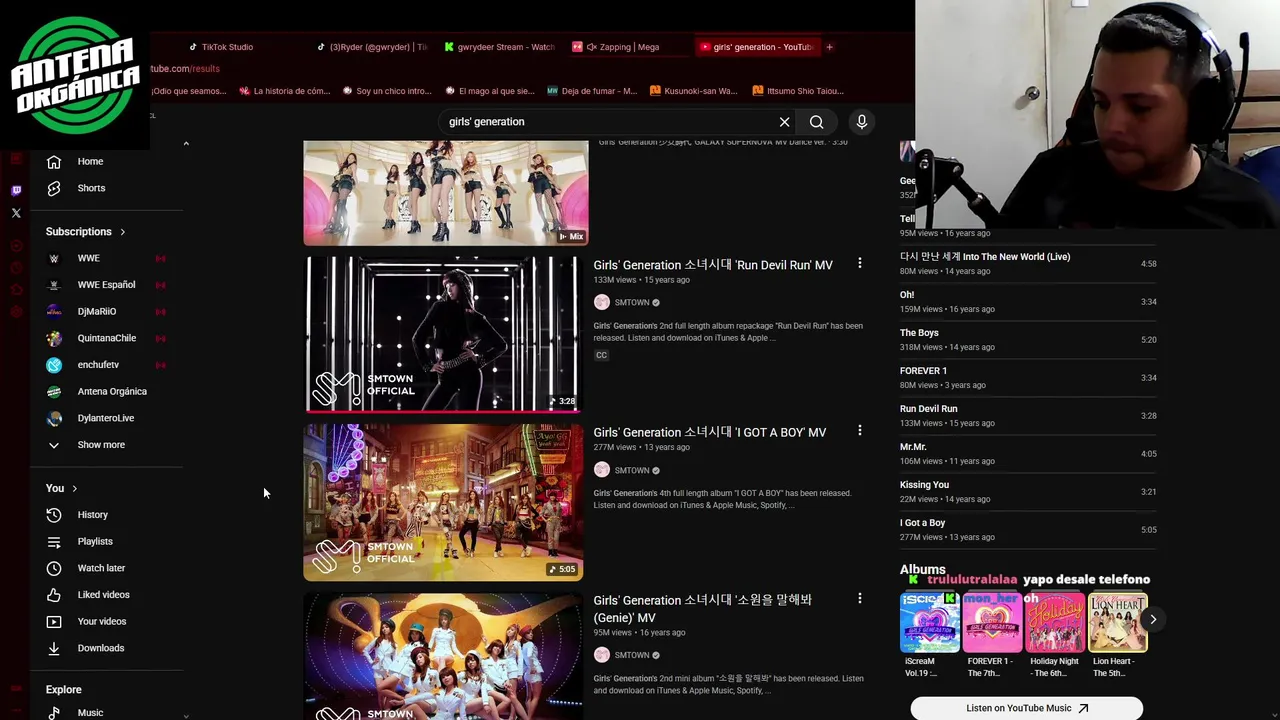Play the Genie MV thumbnail
The height and width of the screenshot is (720, 1280).
coord(443,656)
